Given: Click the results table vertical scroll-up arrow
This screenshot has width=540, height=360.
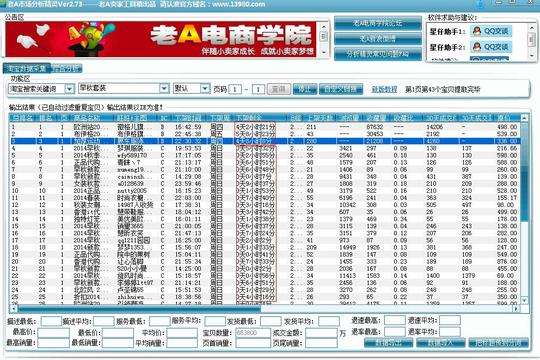Looking at the screenshot, I should tap(525, 118).
